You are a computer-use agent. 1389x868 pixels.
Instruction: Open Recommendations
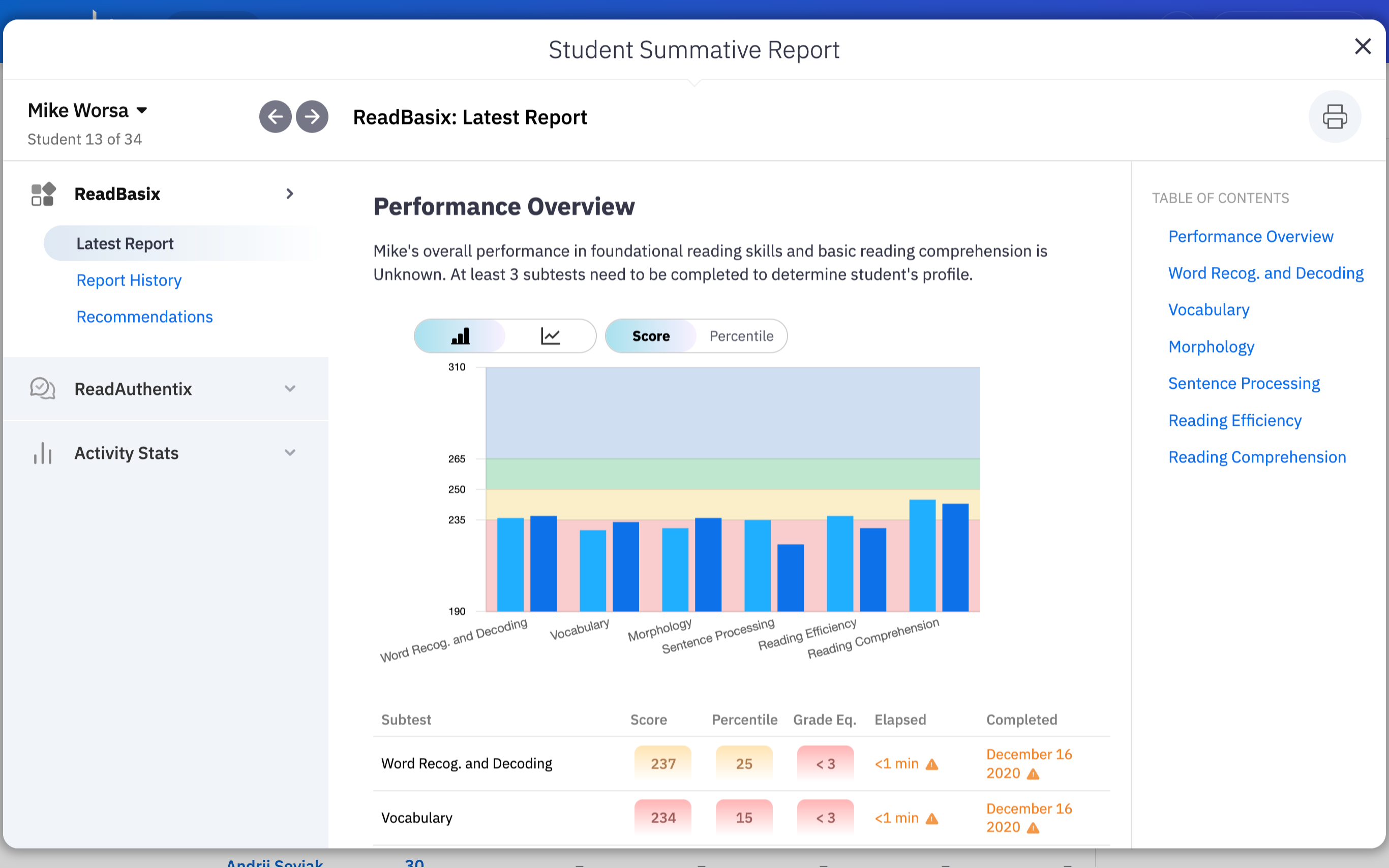point(145,317)
